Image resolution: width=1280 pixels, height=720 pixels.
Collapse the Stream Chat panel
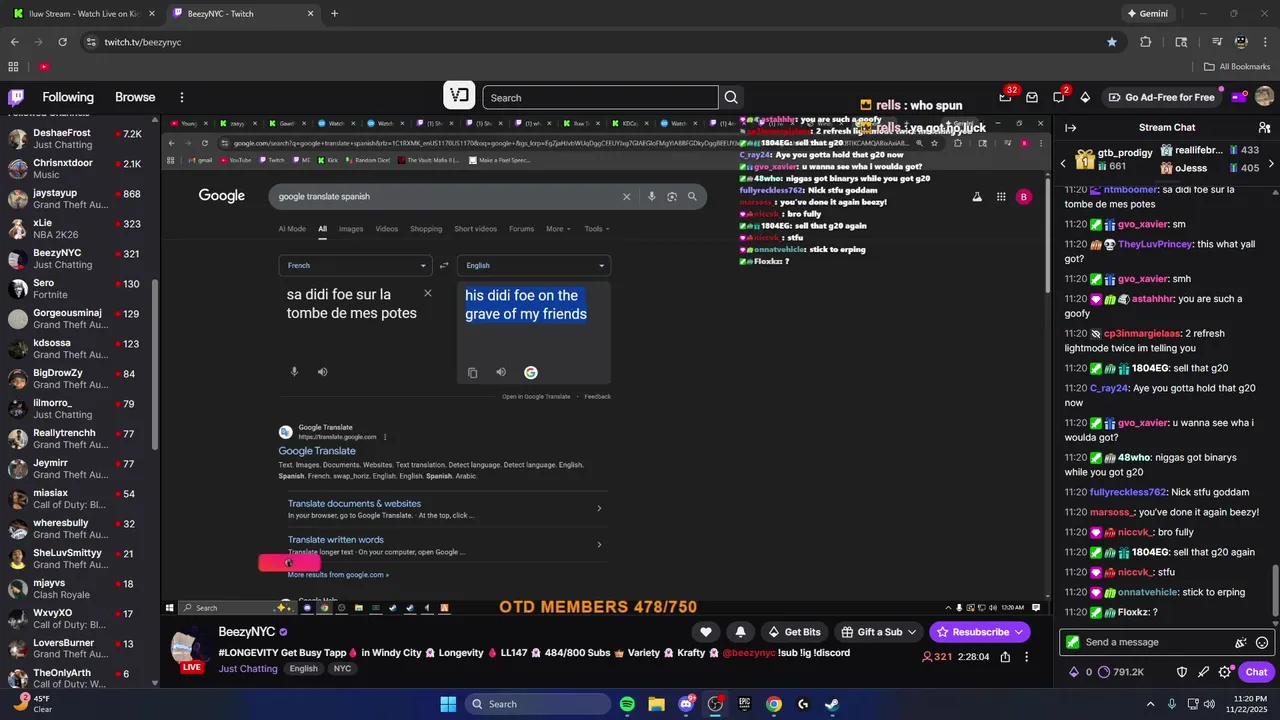(1070, 128)
